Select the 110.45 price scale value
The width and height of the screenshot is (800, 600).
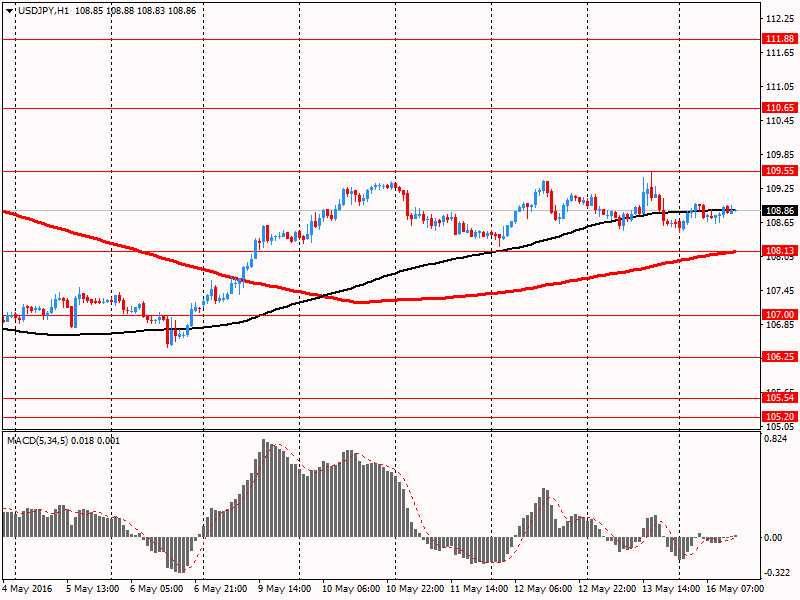pos(780,120)
